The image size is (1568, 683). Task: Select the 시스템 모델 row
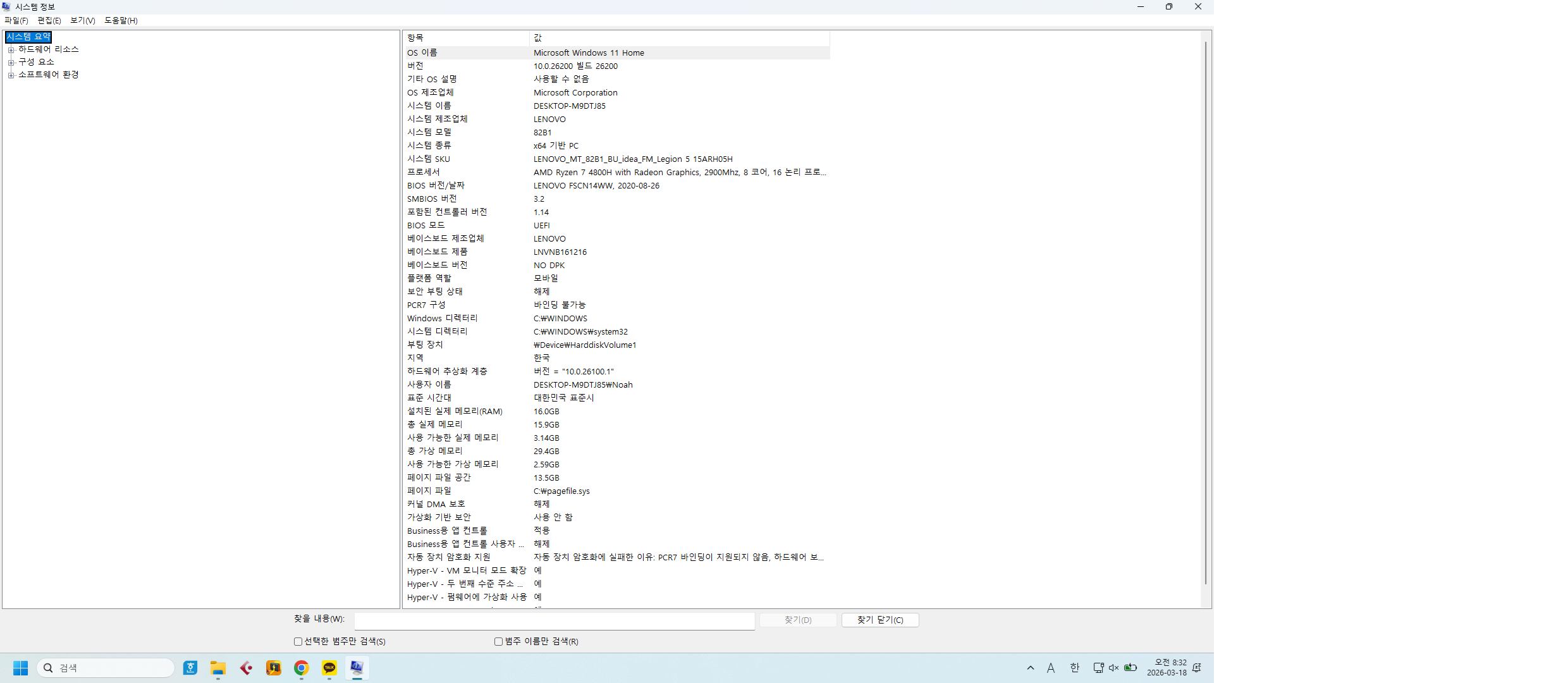[617, 132]
